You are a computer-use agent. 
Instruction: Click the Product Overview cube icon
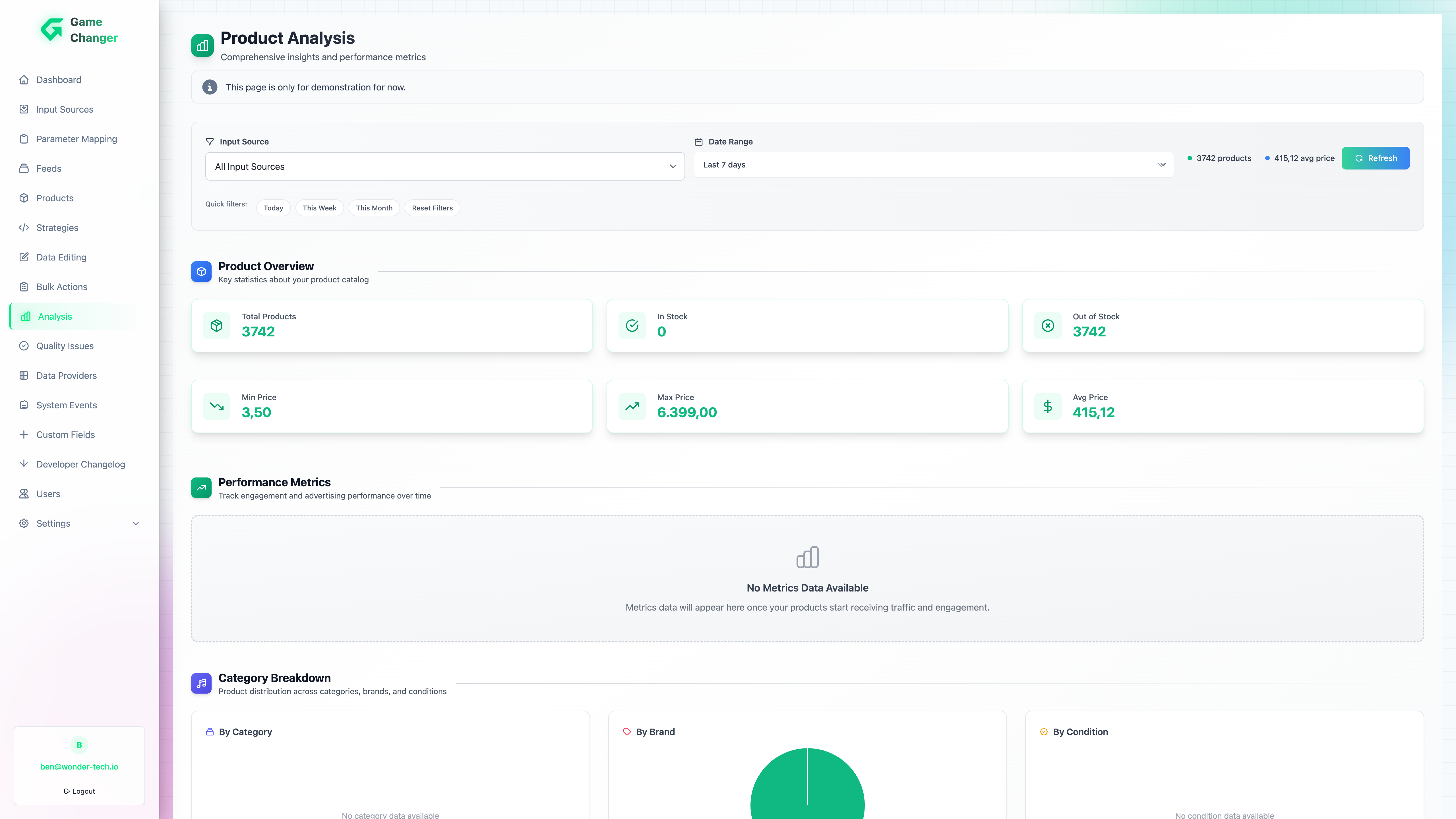coord(201,271)
